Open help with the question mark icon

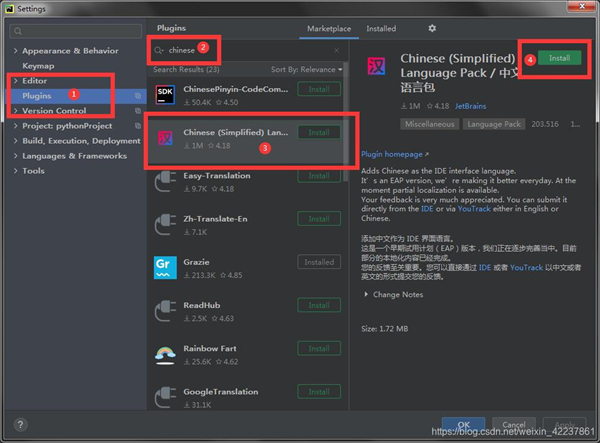click(x=20, y=425)
